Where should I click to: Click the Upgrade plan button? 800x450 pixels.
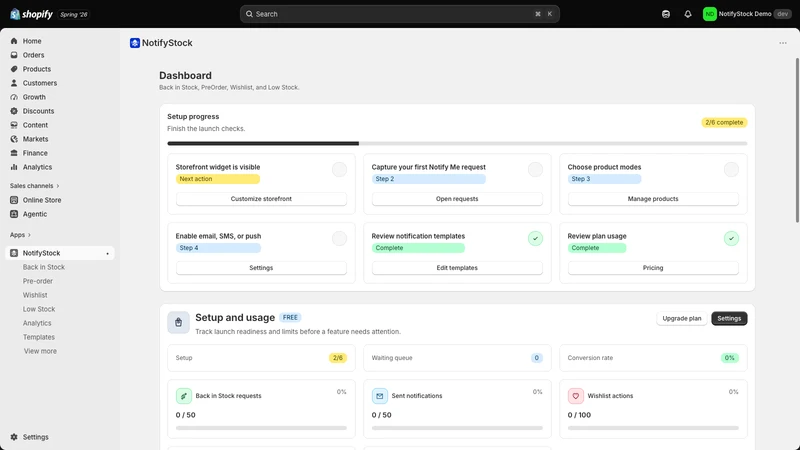pos(682,318)
